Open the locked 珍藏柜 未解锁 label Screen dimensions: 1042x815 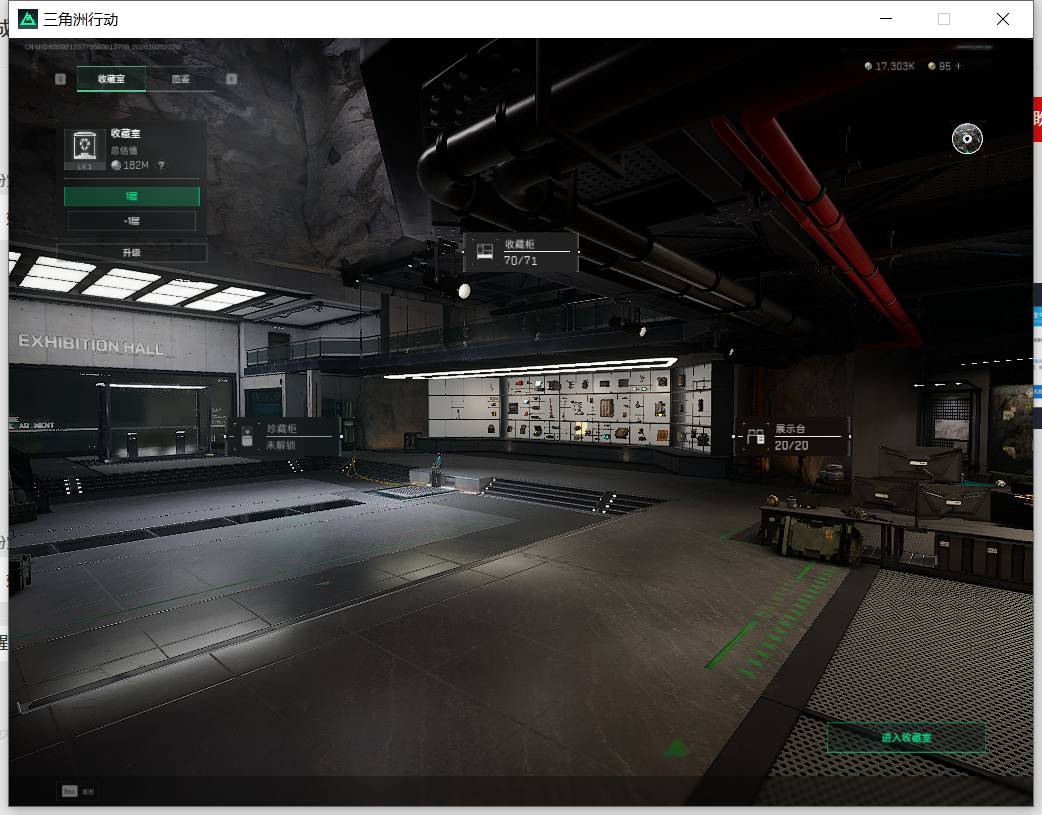tap(286, 436)
